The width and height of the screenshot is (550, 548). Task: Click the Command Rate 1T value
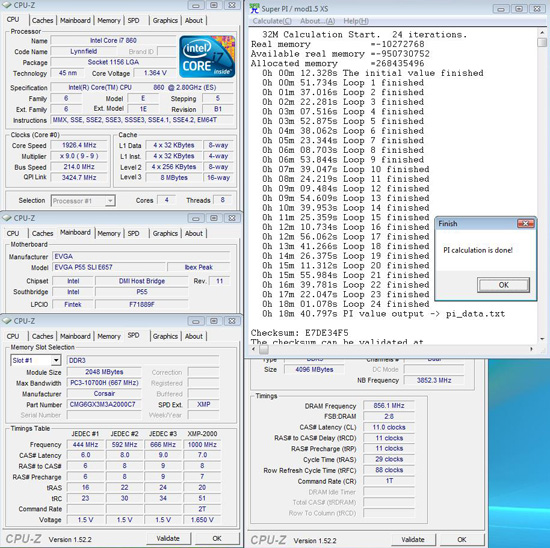pos(389,481)
